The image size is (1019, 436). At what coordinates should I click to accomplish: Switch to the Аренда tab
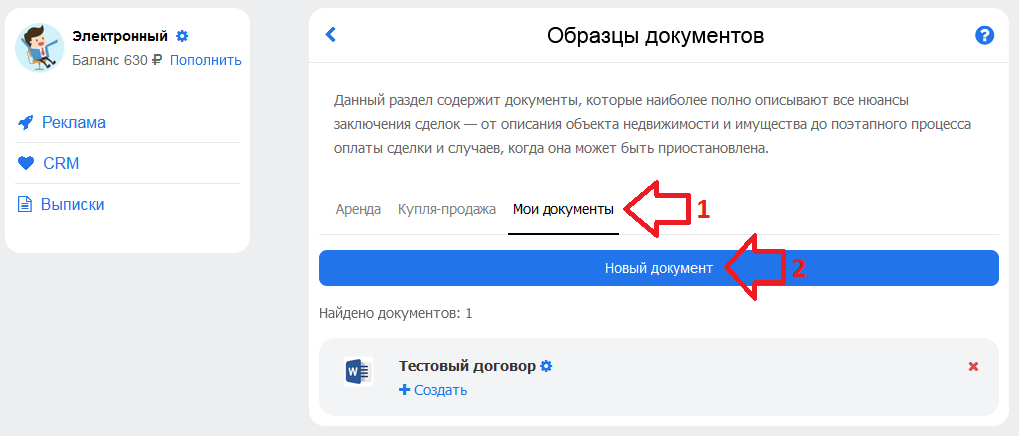click(358, 210)
